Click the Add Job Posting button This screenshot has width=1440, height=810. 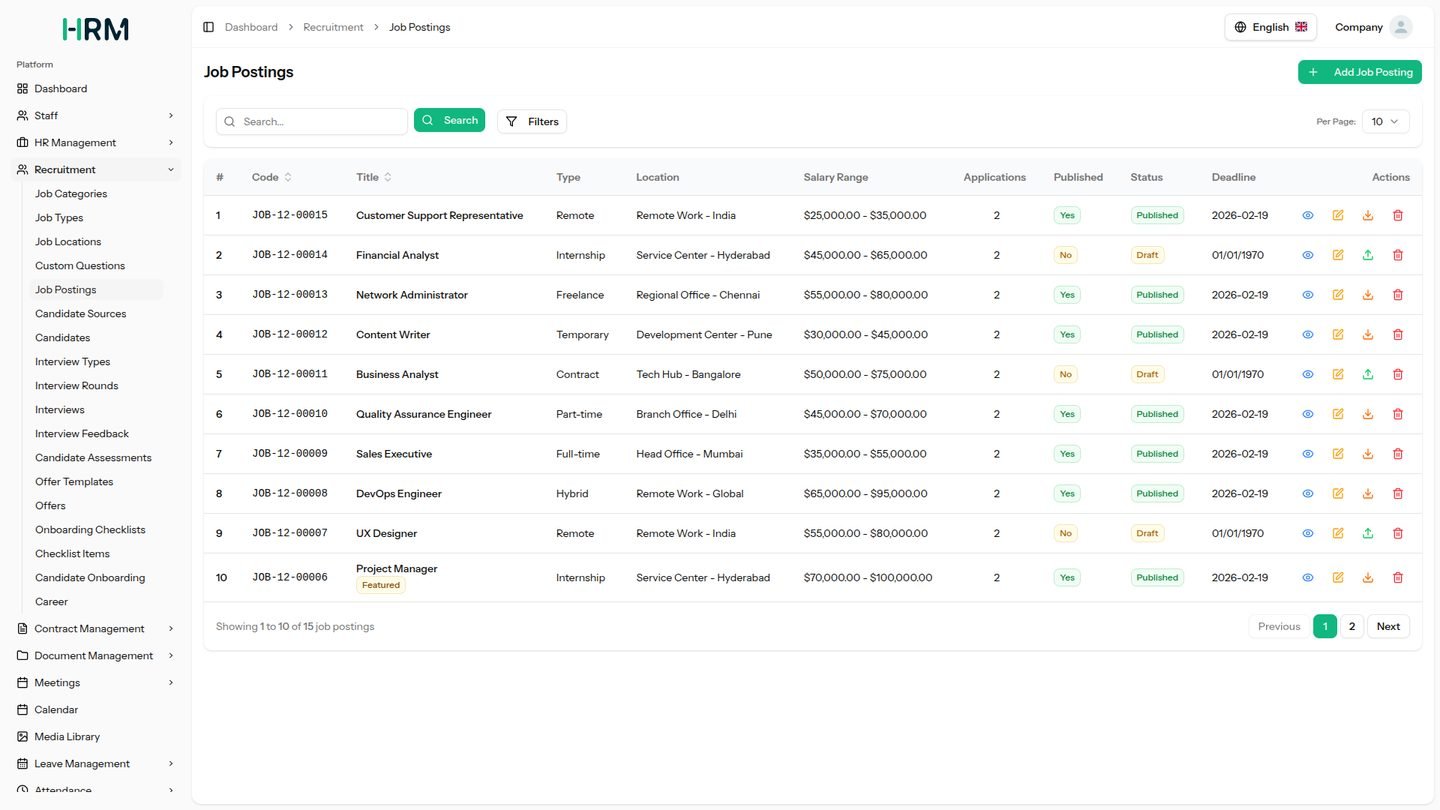pyautogui.click(x=1359, y=72)
